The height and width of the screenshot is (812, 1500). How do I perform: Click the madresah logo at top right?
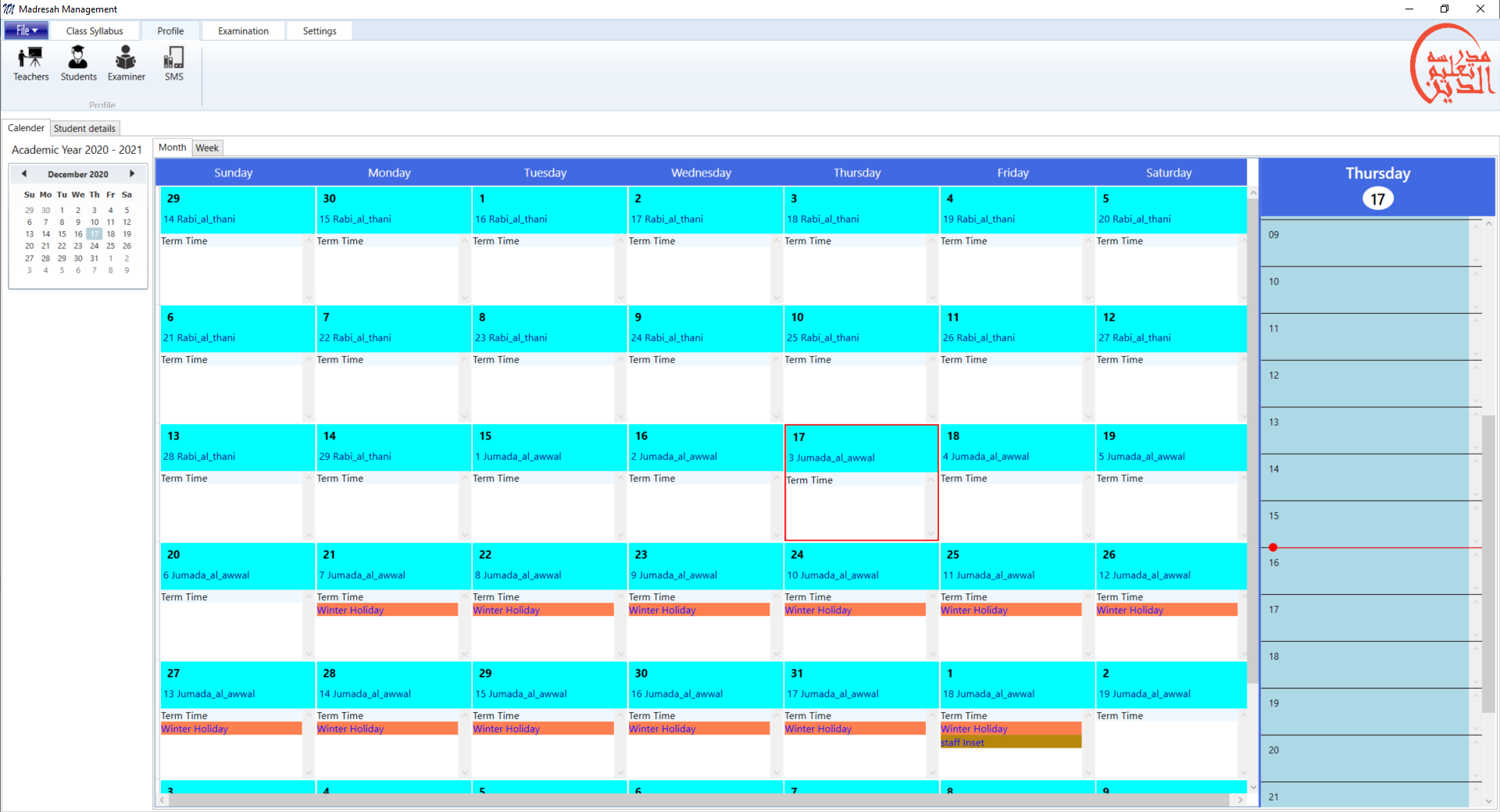pyautogui.click(x=1452, y=65)
